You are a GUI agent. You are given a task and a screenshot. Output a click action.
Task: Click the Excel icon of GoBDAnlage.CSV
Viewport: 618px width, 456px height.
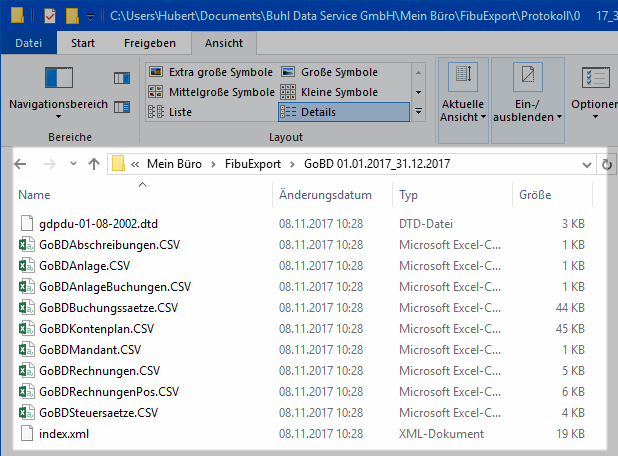click(27, 265)
